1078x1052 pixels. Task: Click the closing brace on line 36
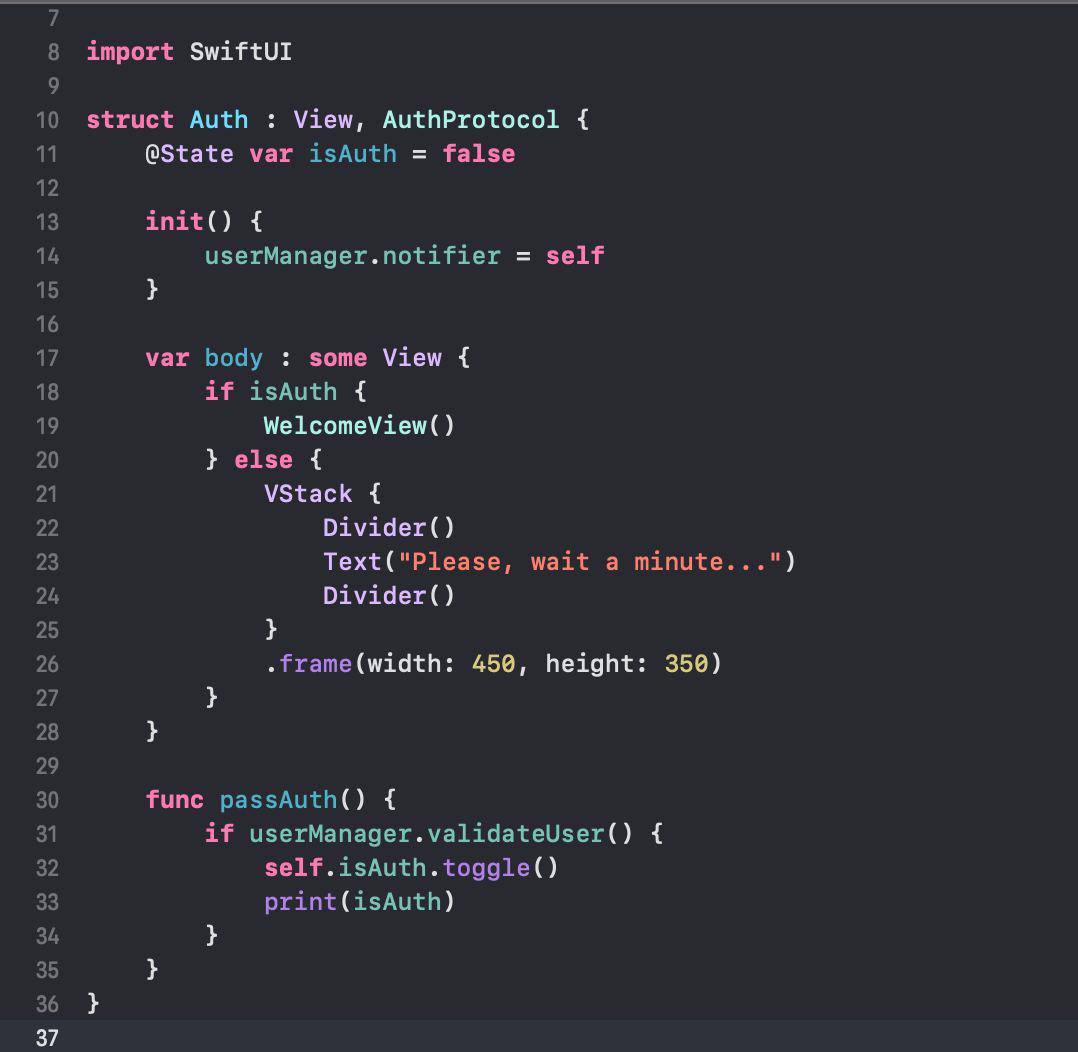pyautogui.click(x=94, y=1003)
